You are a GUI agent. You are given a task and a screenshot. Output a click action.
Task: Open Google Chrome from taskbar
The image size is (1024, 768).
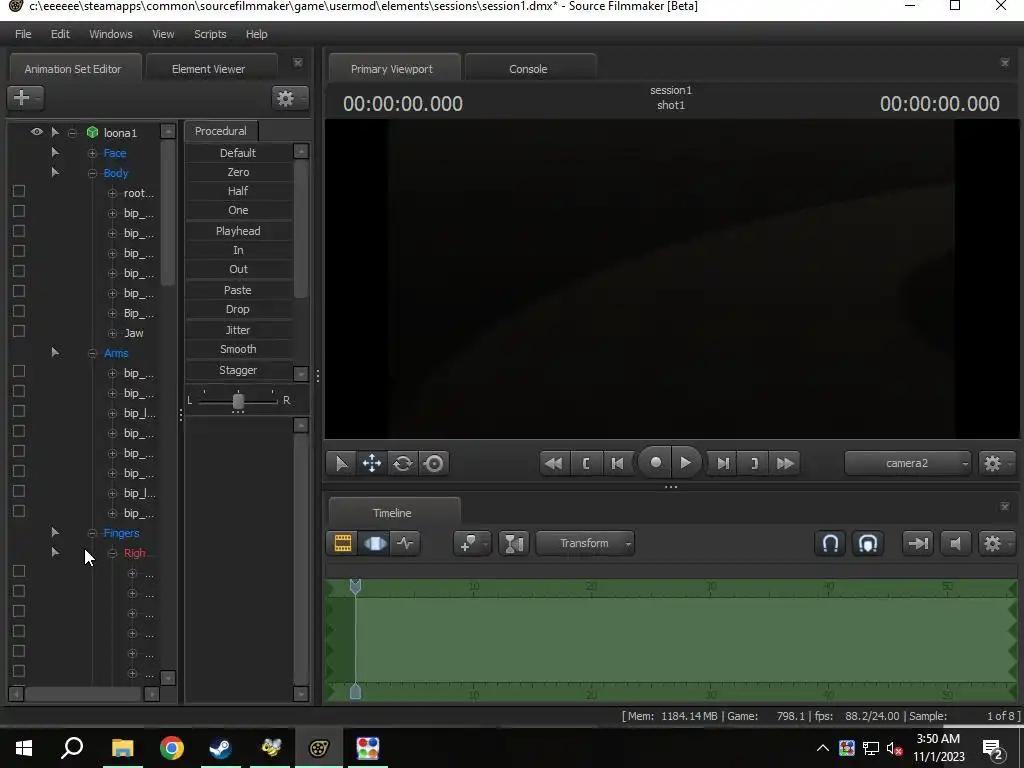(x=172, y=747)
